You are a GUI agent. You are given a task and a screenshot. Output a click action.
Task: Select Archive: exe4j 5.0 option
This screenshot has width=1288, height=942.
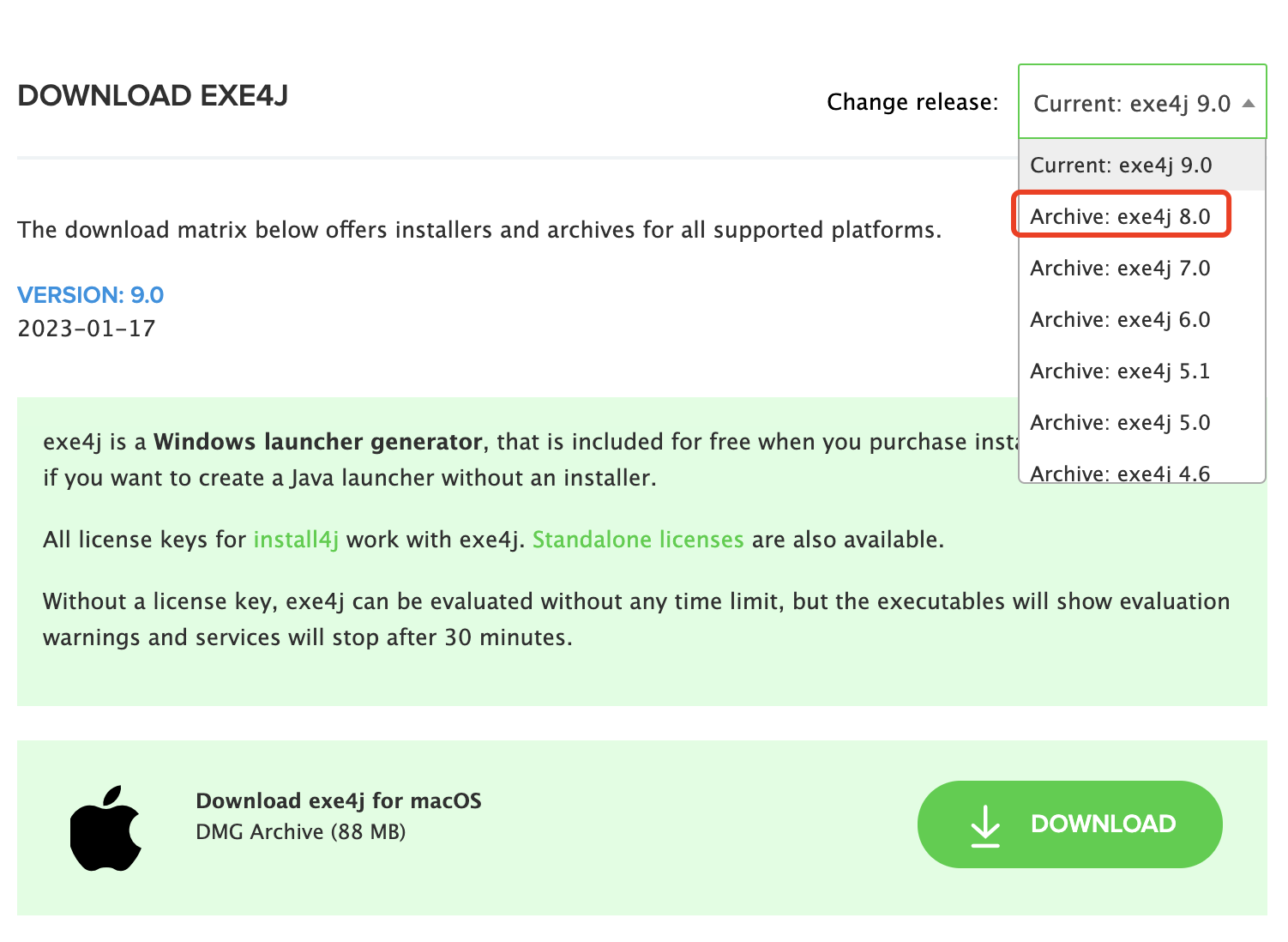[1141, 422]
